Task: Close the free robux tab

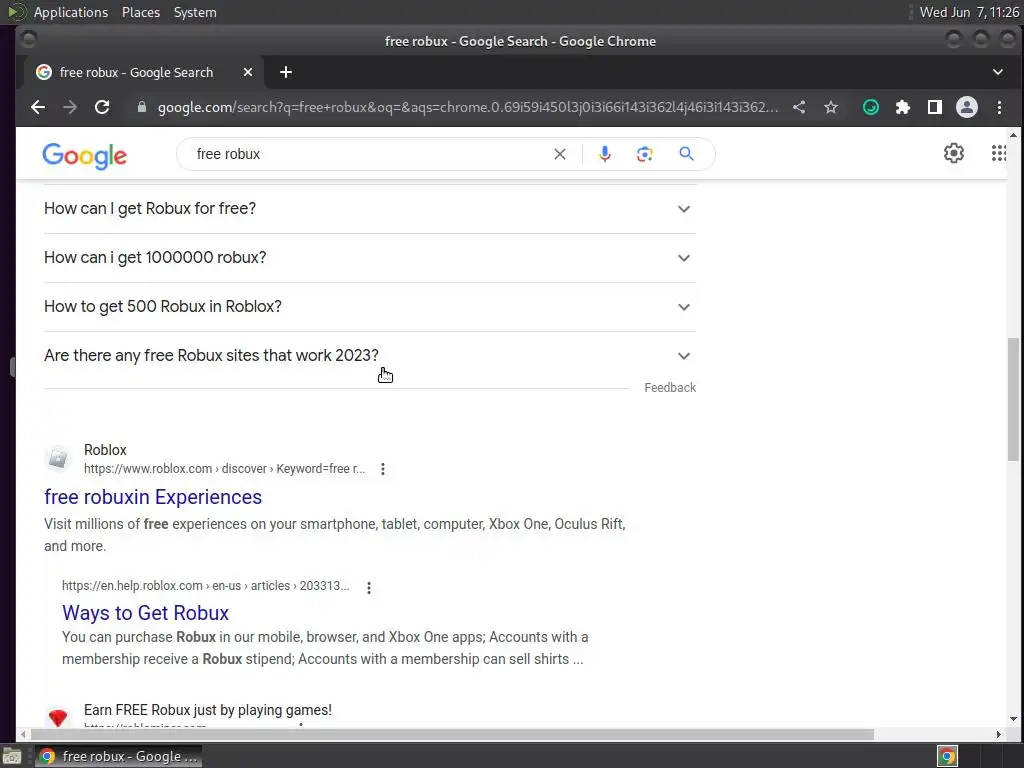Action: (x=248, y=72)
